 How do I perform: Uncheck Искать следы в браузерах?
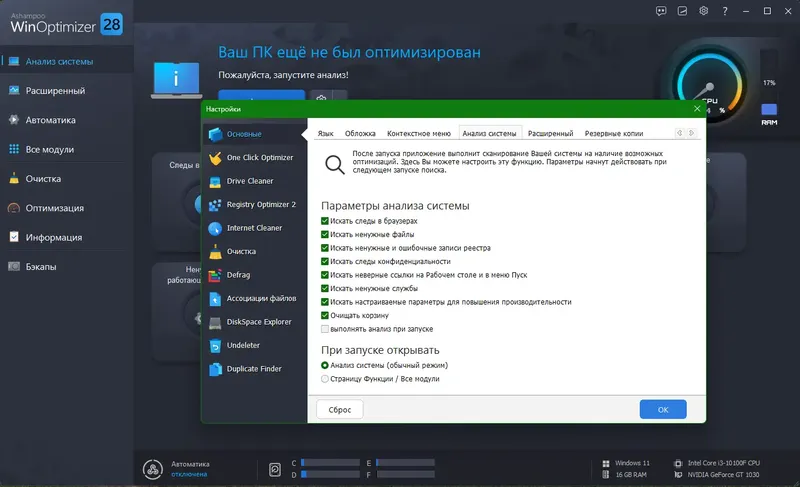click(324, 221)
